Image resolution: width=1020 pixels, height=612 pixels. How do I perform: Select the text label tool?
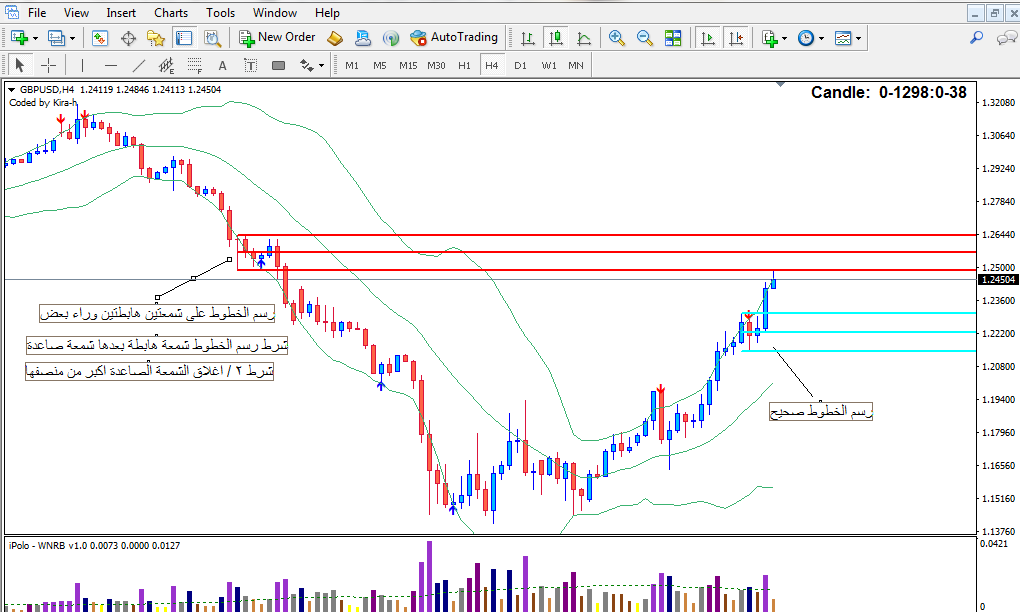[223, 65]
